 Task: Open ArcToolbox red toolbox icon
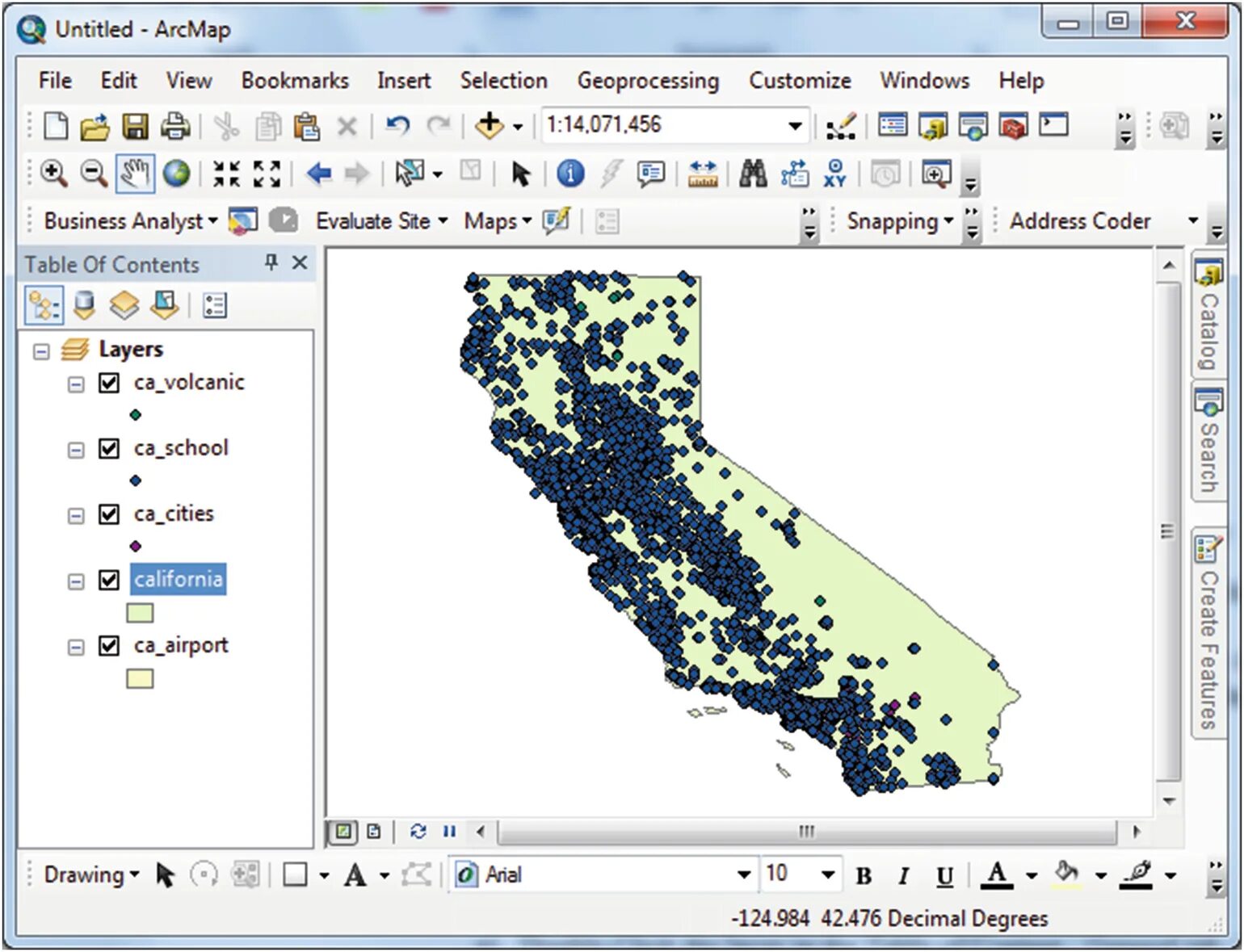click(x=1013, y=126)
